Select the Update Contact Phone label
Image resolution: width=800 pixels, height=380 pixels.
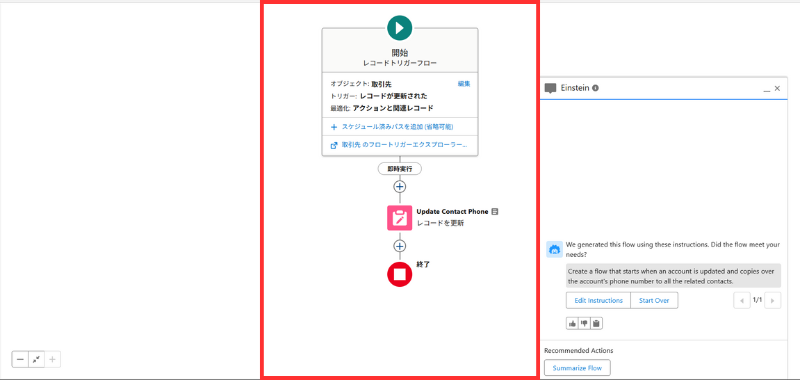click(453, 211)
